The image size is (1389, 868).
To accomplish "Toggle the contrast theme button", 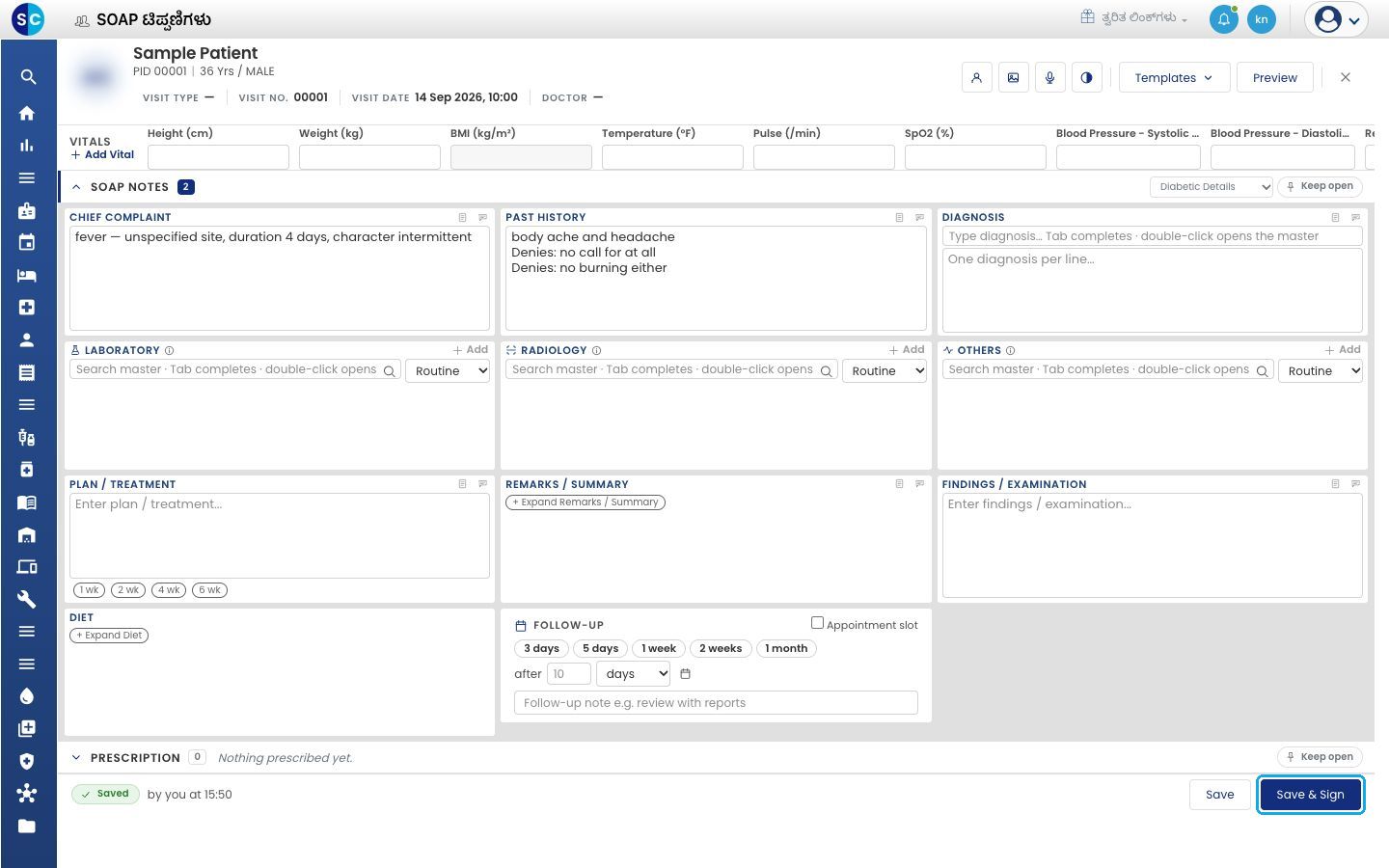I will (1086, 78).
